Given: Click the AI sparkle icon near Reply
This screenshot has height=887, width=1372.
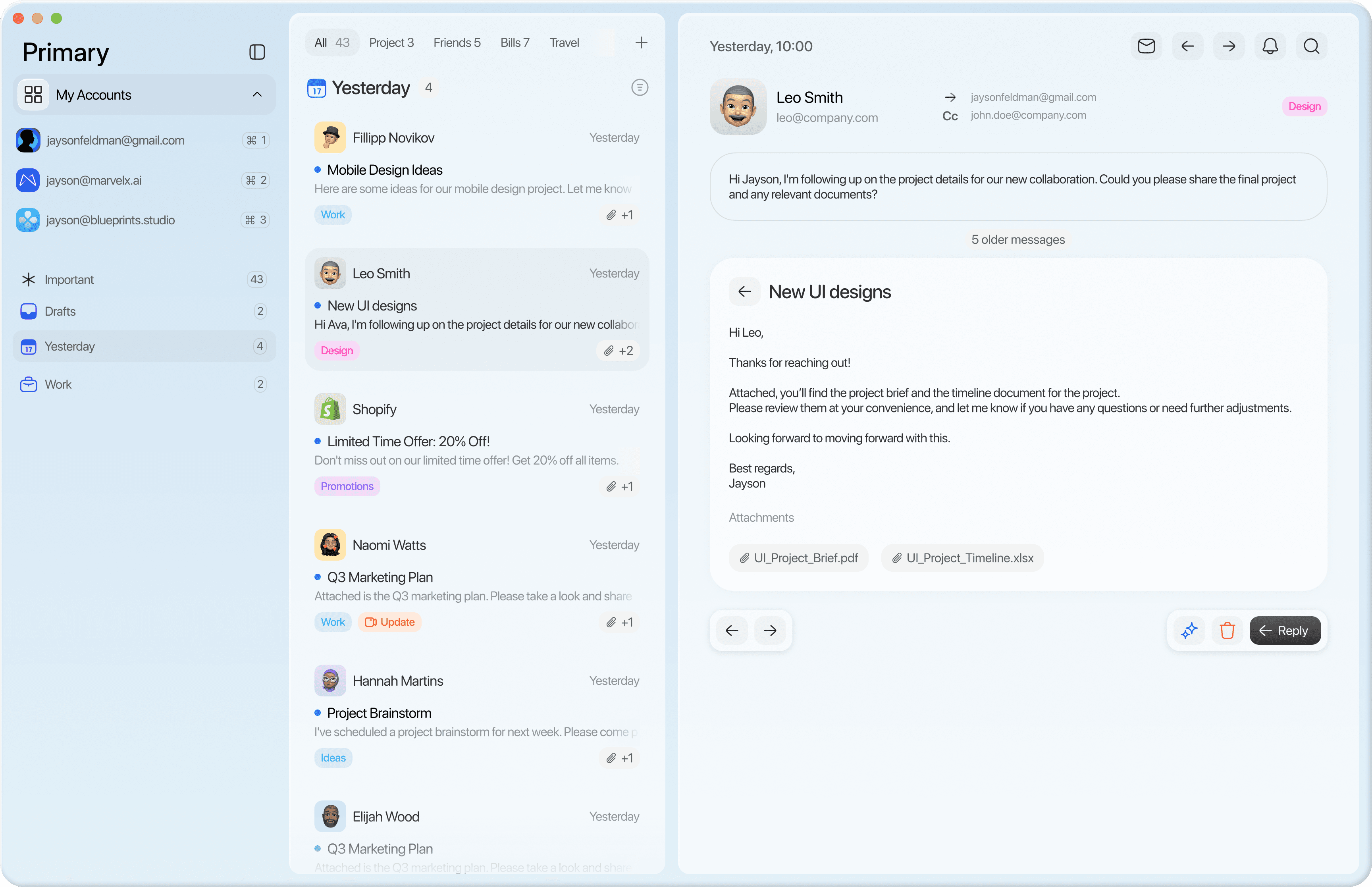Looking at the screenshot, I should 1189,631.
